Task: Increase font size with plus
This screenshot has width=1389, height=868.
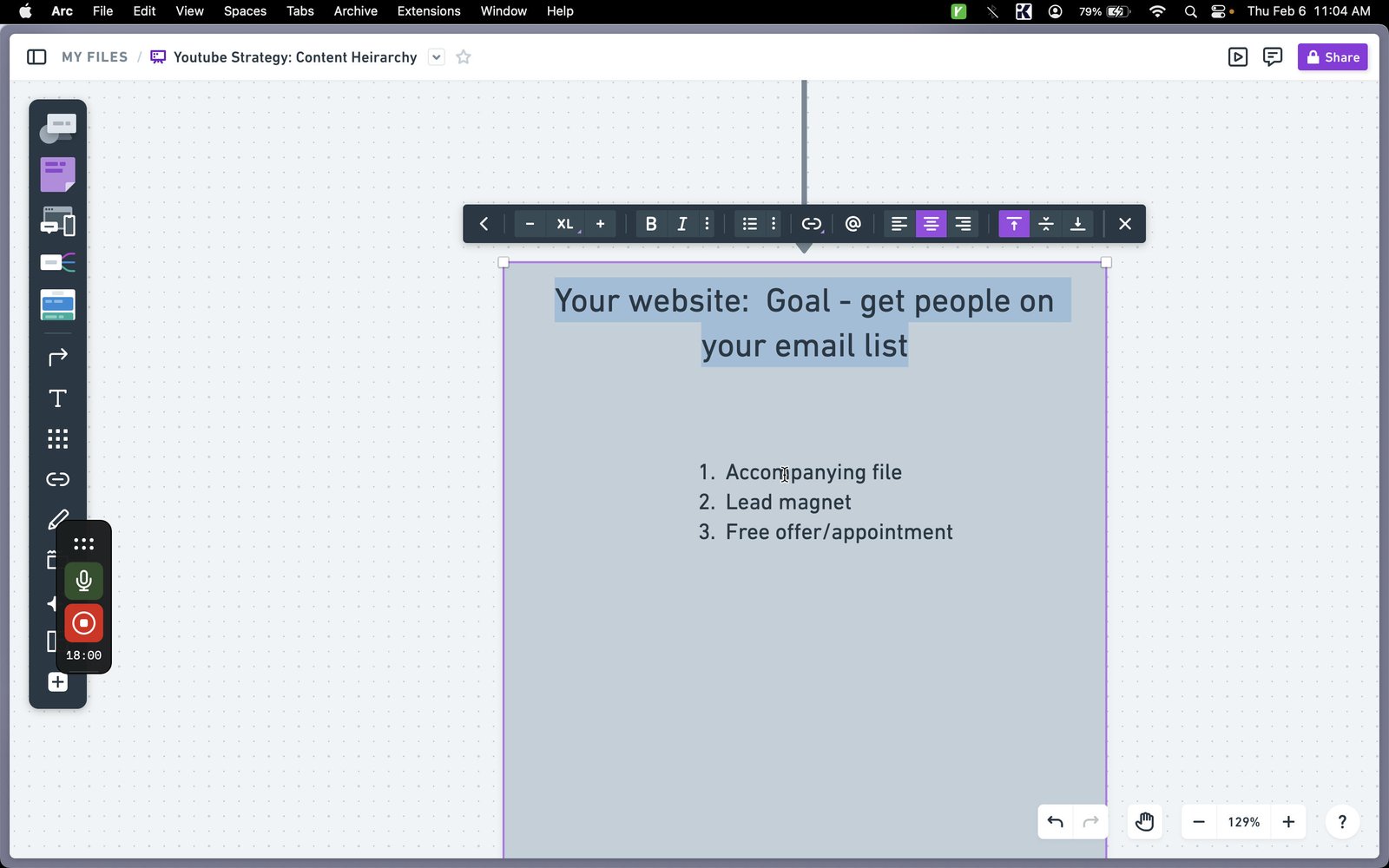Action: 600,224
